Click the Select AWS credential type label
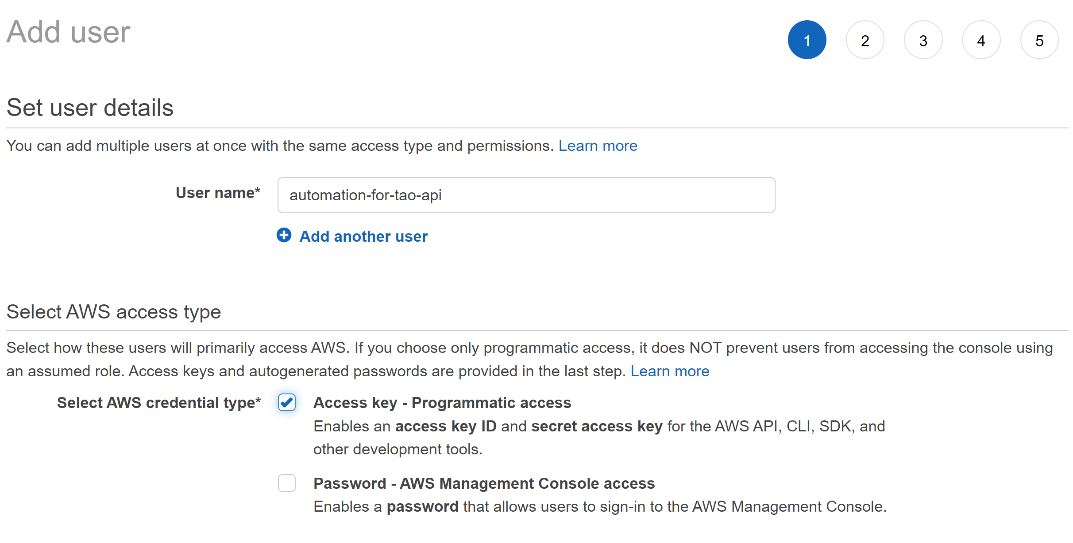The height and width of the screenshot is (543, 1073). coord(158,403)
